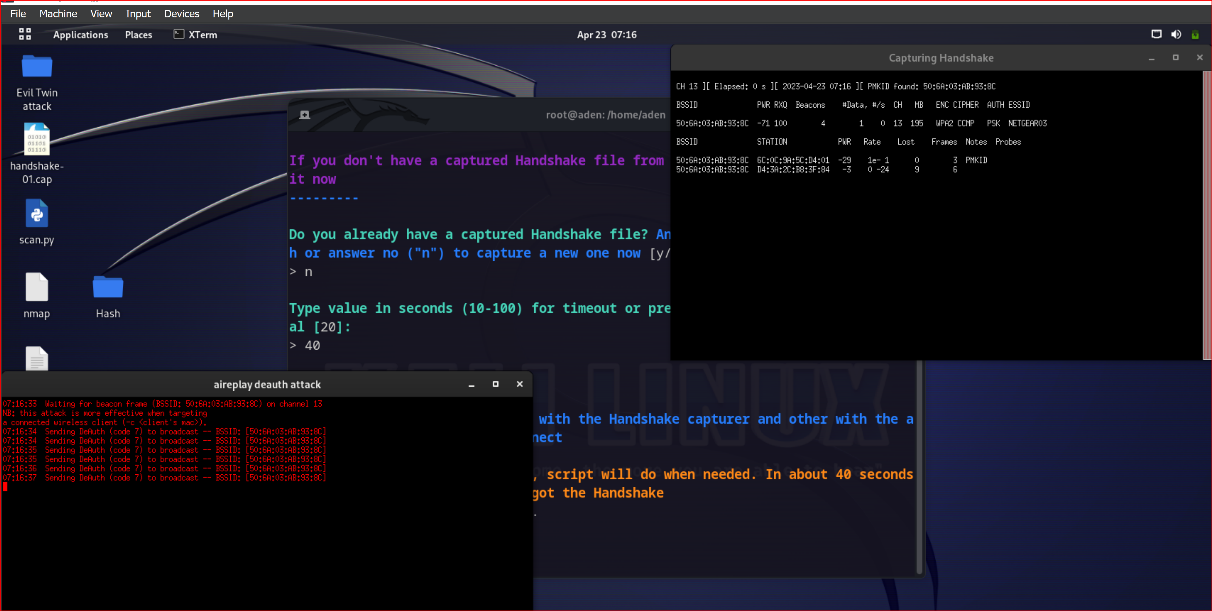Click the PSK auth value
1212x611 pixels.
[993, 123]
